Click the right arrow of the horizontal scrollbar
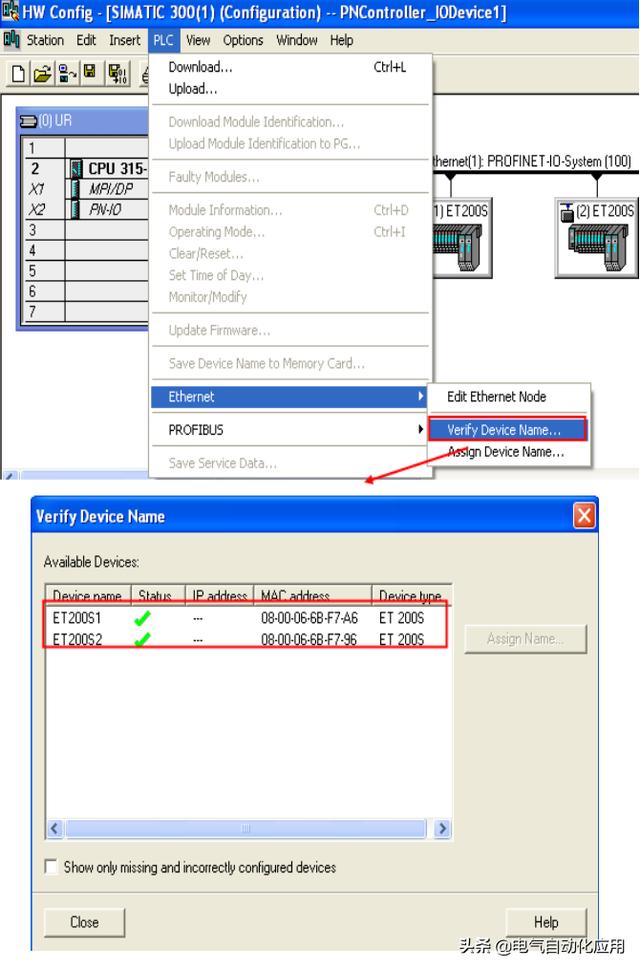Screen dimensions: 640x969 click(x=442, y=828)
